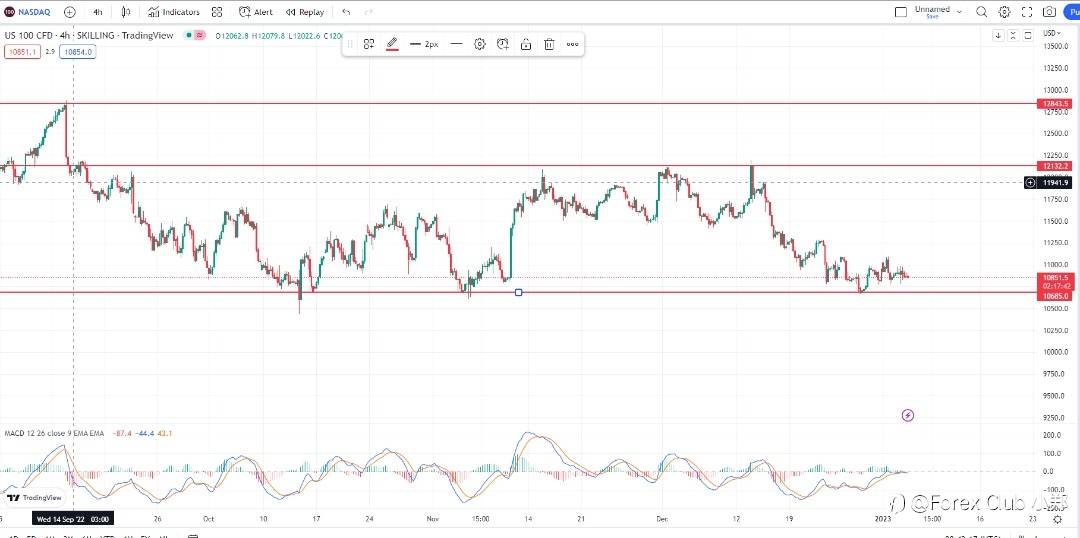Click the Save layout link
This screenshot has width=1080, height=538.
(932, 16)
